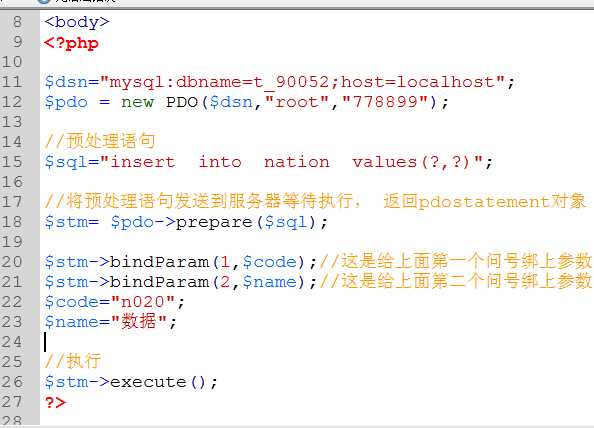Click the comment on line 14
This screenshot has height=428, width=594.
pos(100,142)
